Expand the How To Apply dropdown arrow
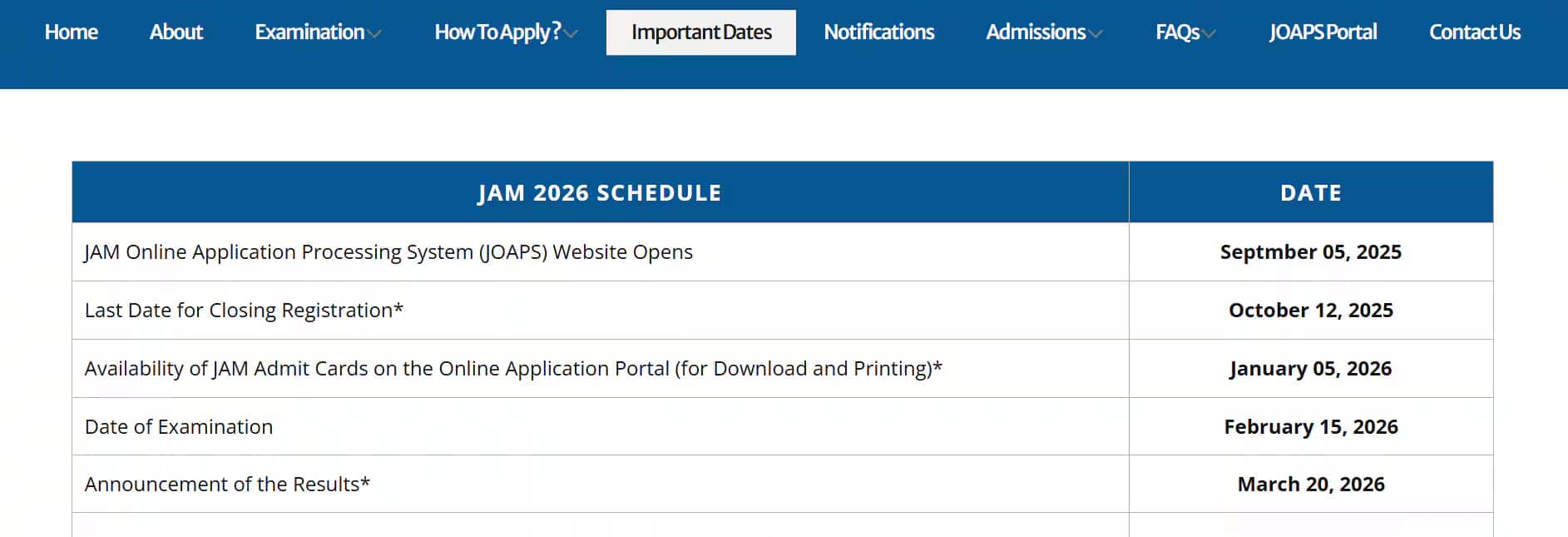Image resolution: width=1568 pixels, height=537 pixels. pyautogui.click(x=571, y=34)
